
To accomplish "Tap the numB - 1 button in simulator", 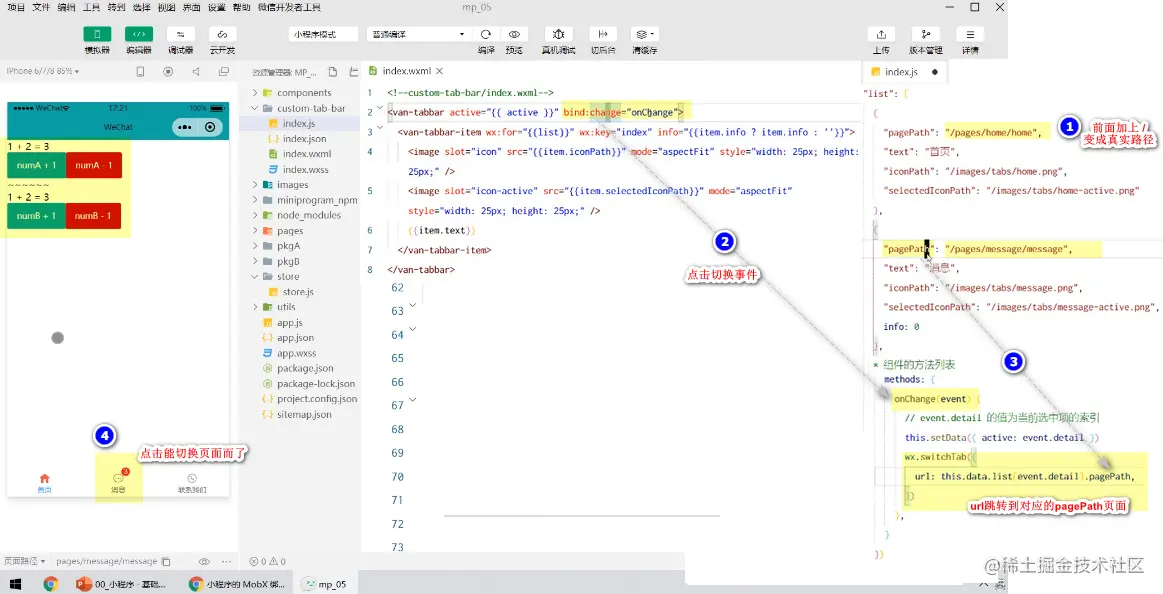I will (x=93, y=216).
